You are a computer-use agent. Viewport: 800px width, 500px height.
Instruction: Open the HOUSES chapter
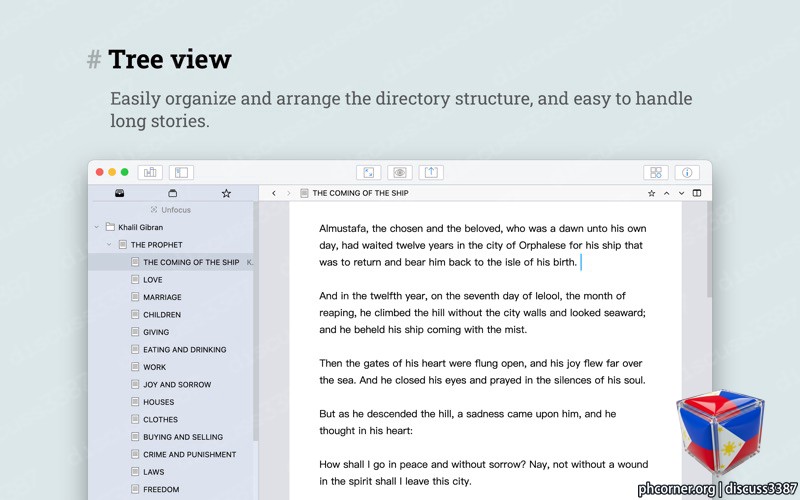pyautogui.click(x=158, y=402)
